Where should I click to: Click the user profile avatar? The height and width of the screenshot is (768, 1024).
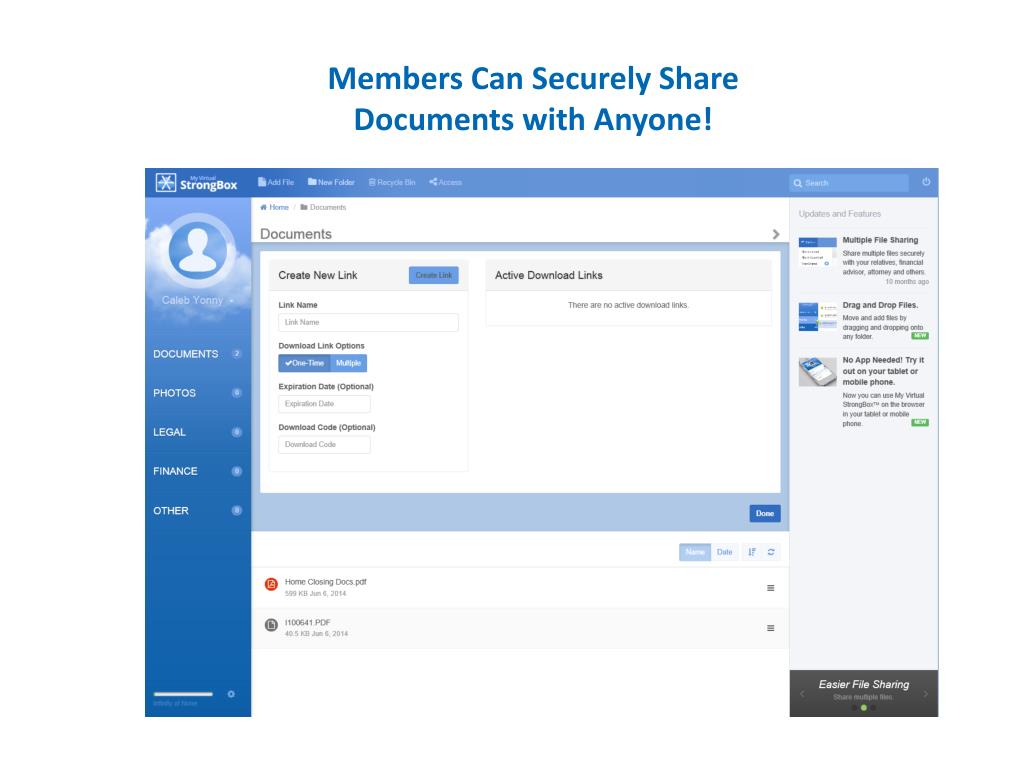click(x=198, y=249)
